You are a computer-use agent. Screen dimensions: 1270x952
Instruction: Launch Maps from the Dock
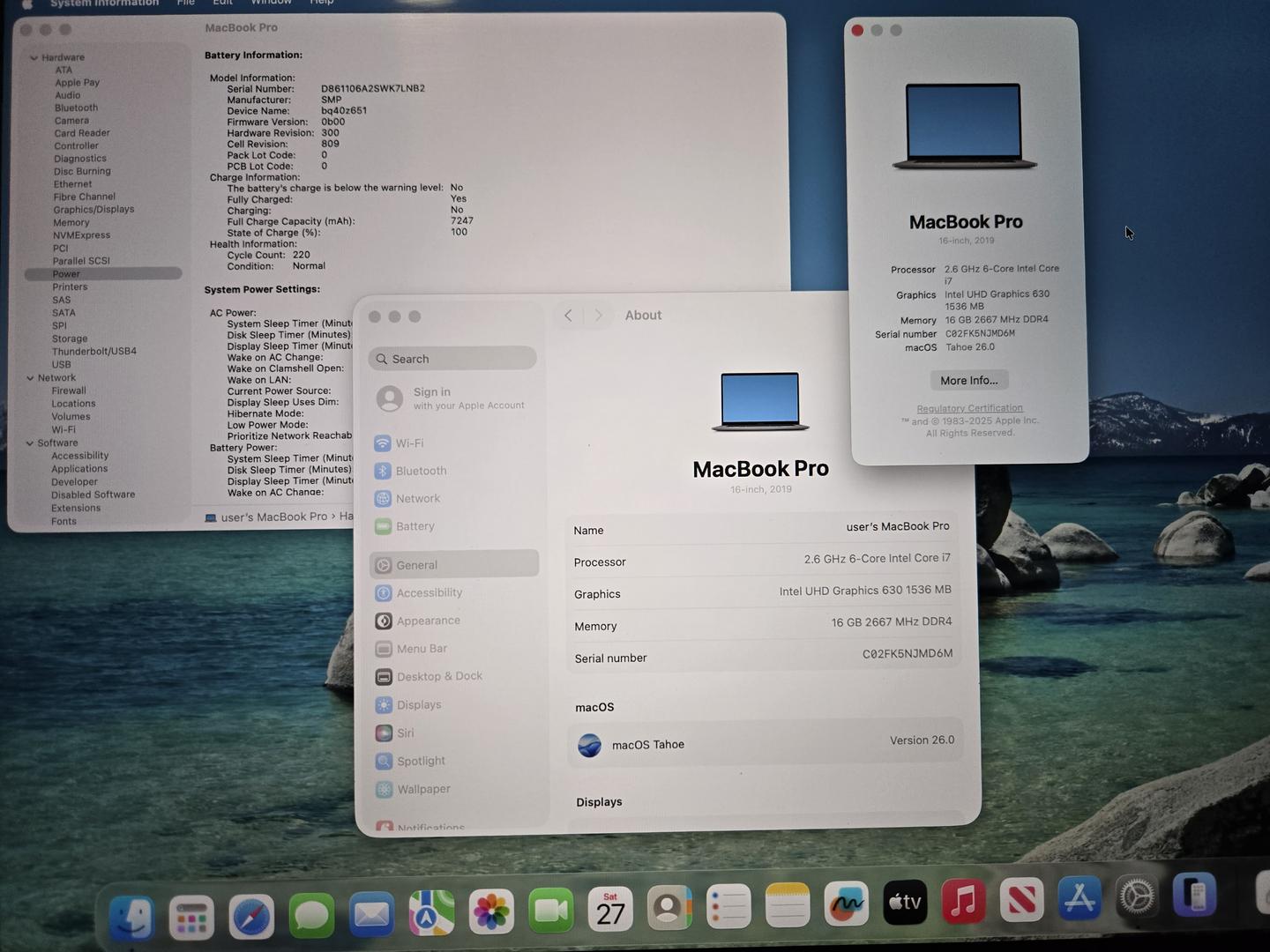coord(431,913)
